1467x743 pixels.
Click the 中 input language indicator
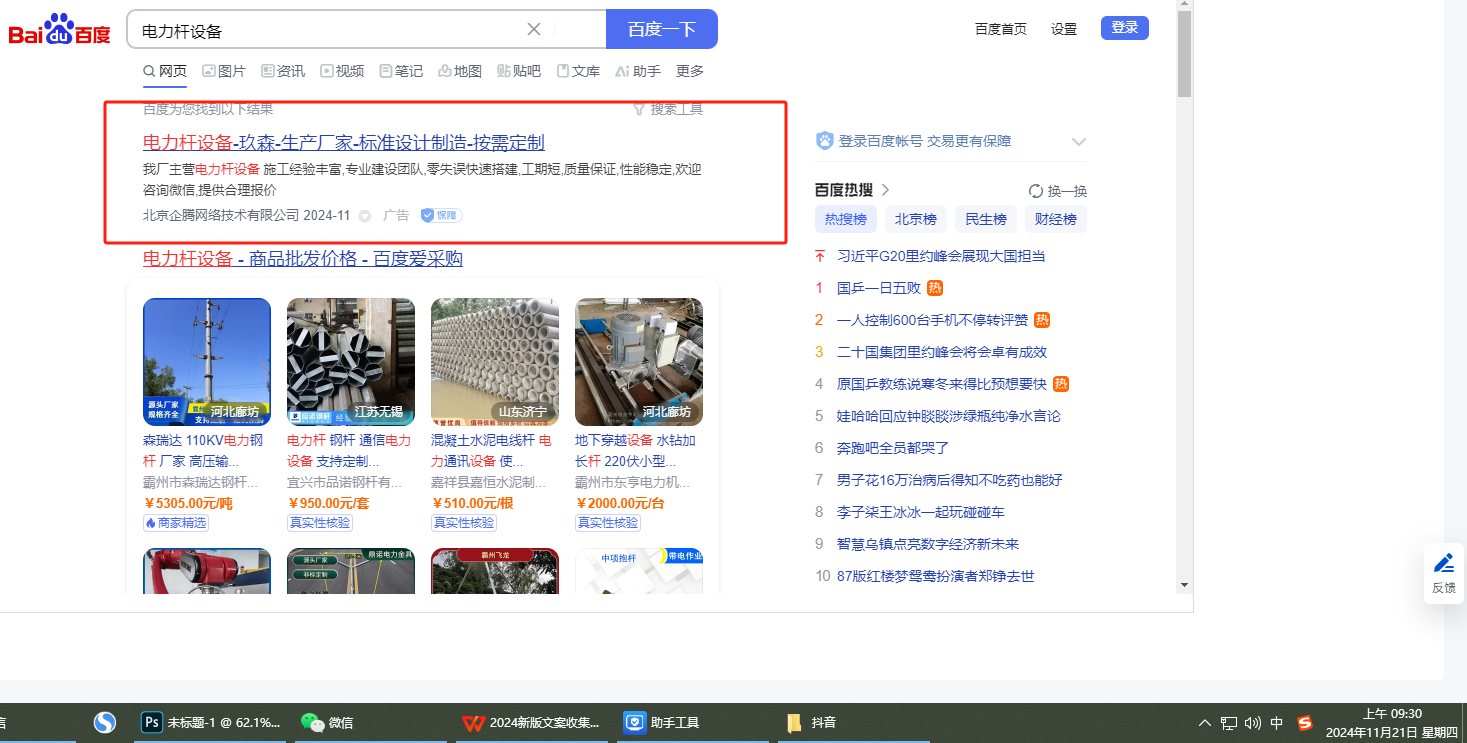[x=1277, y=723]
